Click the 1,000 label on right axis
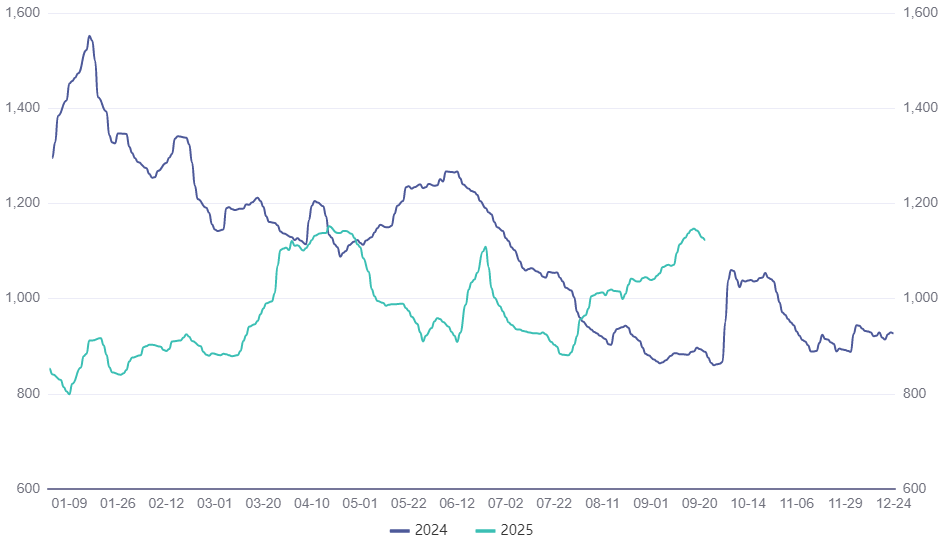Image resolution: width=950 pixels, height=545 pixels. 919,298
